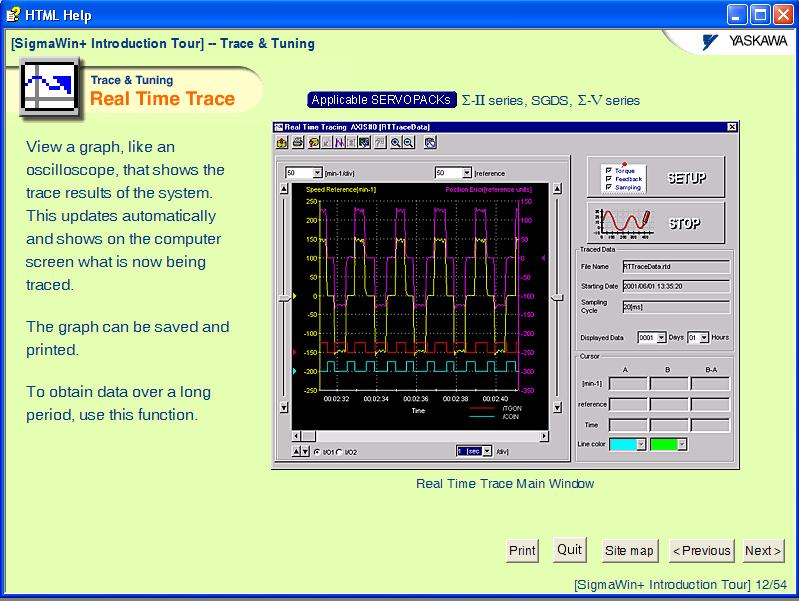Click the Cursor A min-1 value field
This screenshot has height=601, width=799.
pyautogui.click(x=628, y=384)
